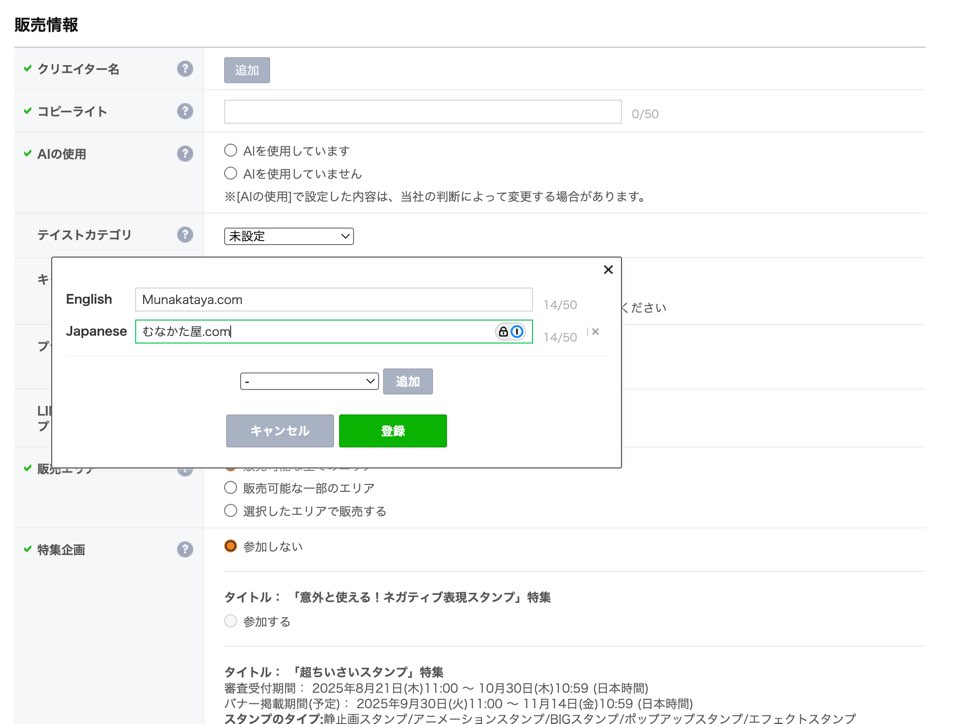Click the help icon beside クリエイター名
Viewport: 976px width, 724px height.
click(185, 69)
